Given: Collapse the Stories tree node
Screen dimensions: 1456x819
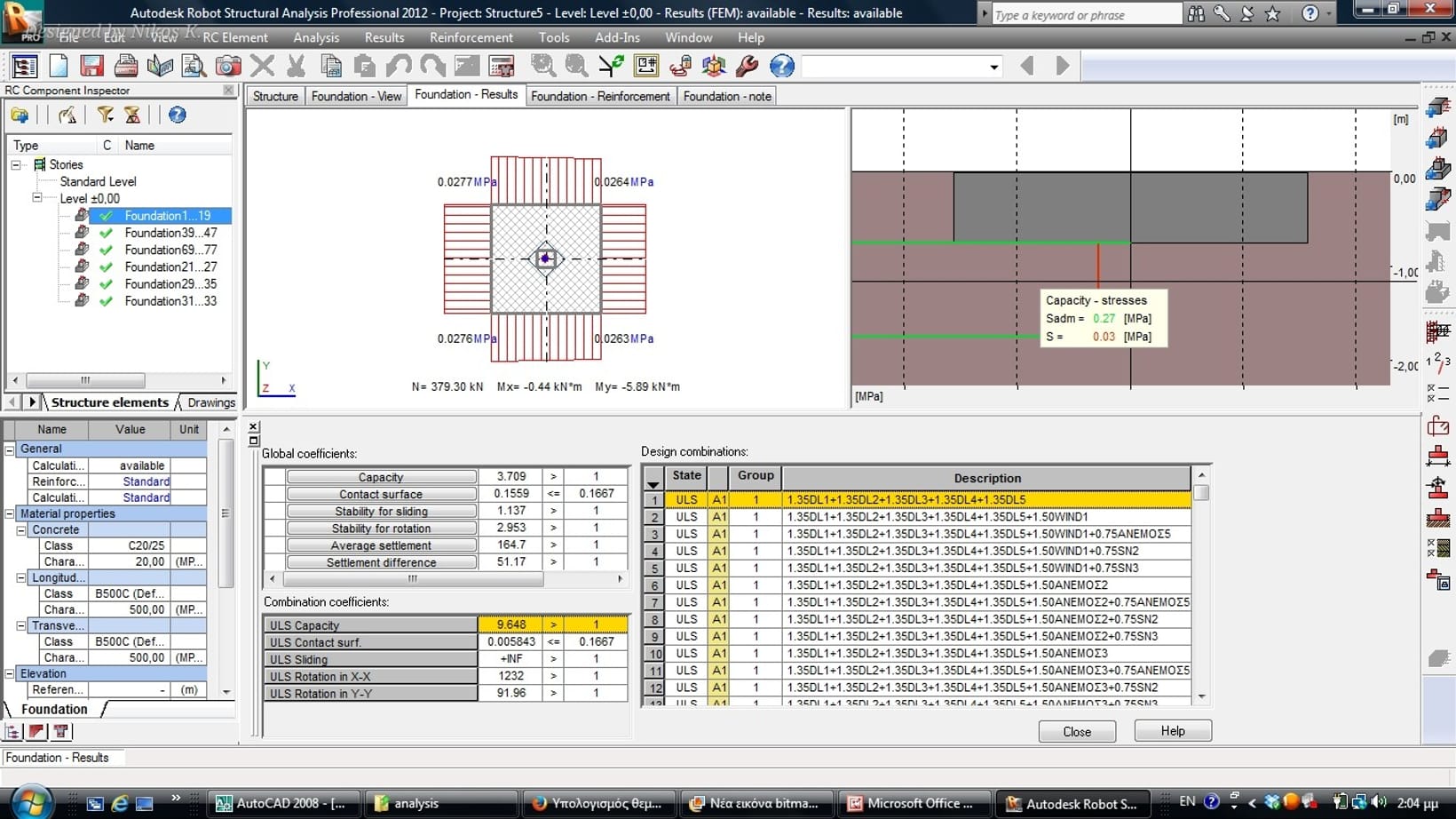Looking at the screenshot, I should pyautogui.click(x=16, y=164).
